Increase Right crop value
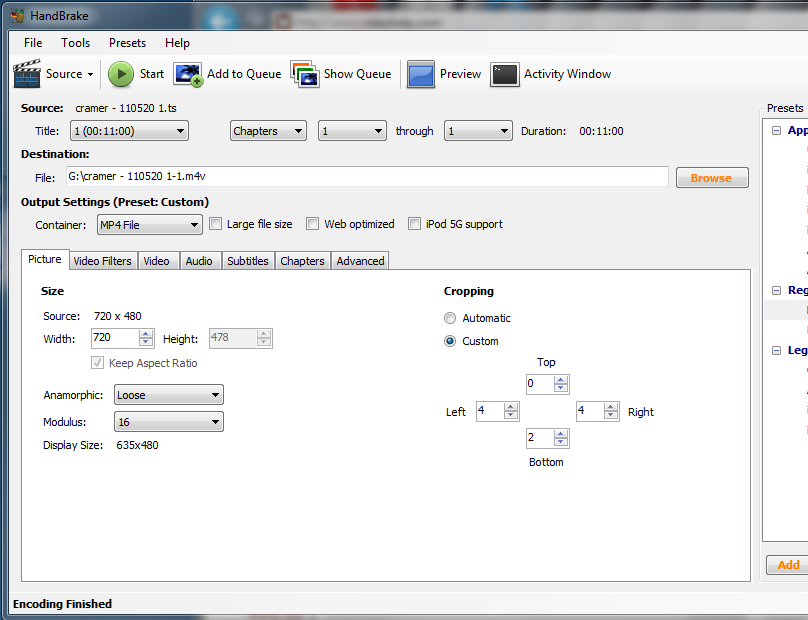Screen dimensions: 808x620 611,407
